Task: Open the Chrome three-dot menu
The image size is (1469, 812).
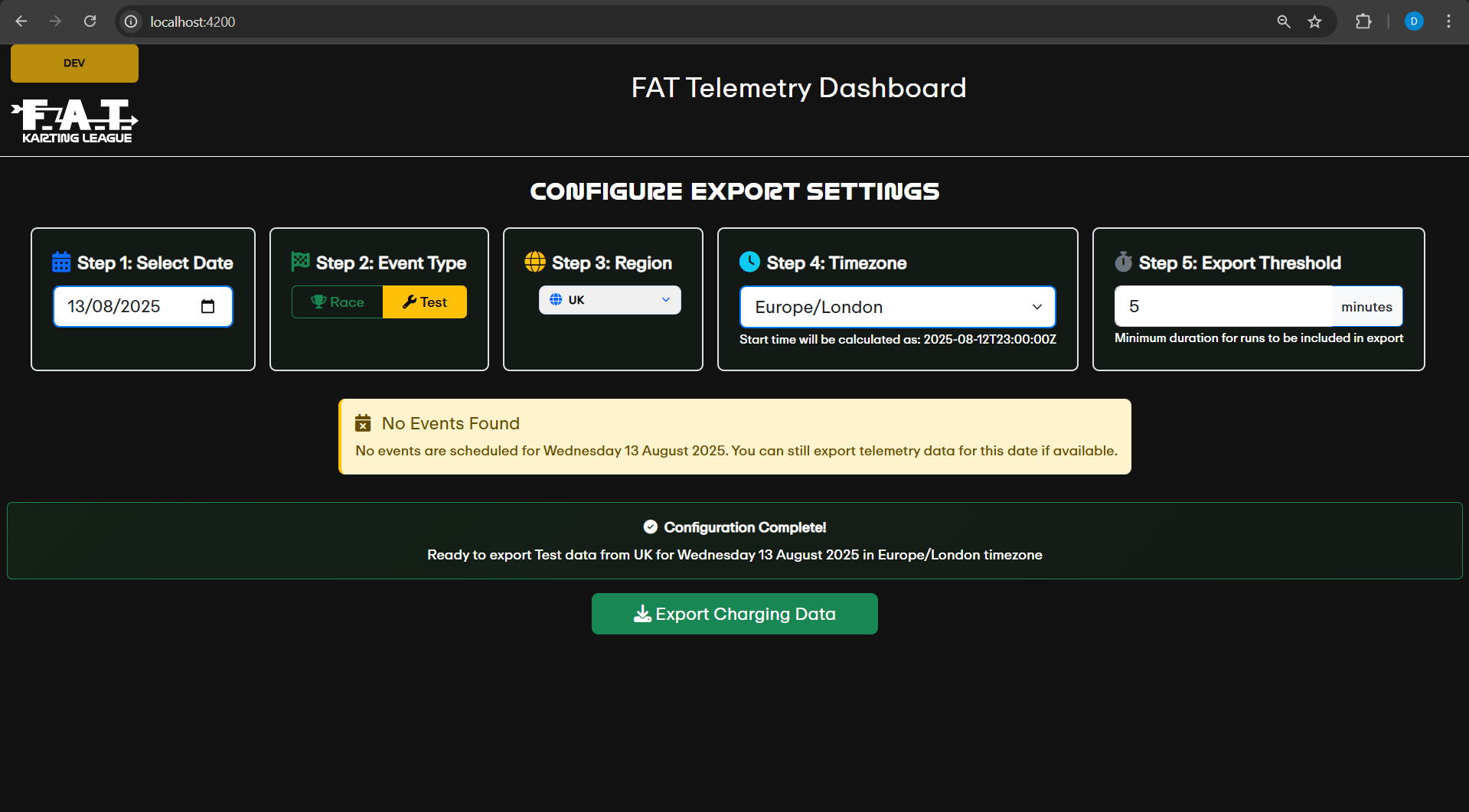Action: pyautogui.click(x=1448, y=21)
